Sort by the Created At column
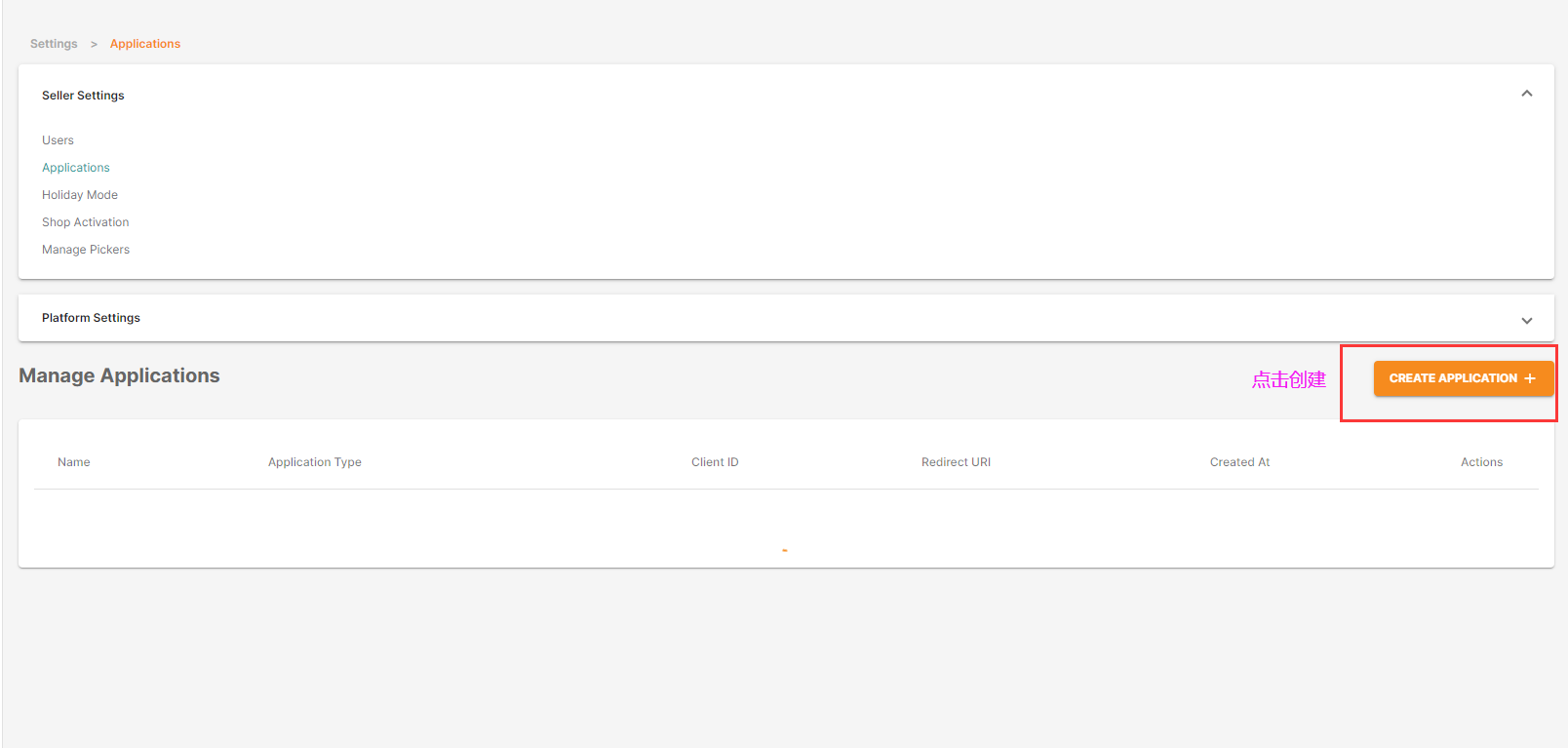1568x748 pixels. coord(1239,462)
